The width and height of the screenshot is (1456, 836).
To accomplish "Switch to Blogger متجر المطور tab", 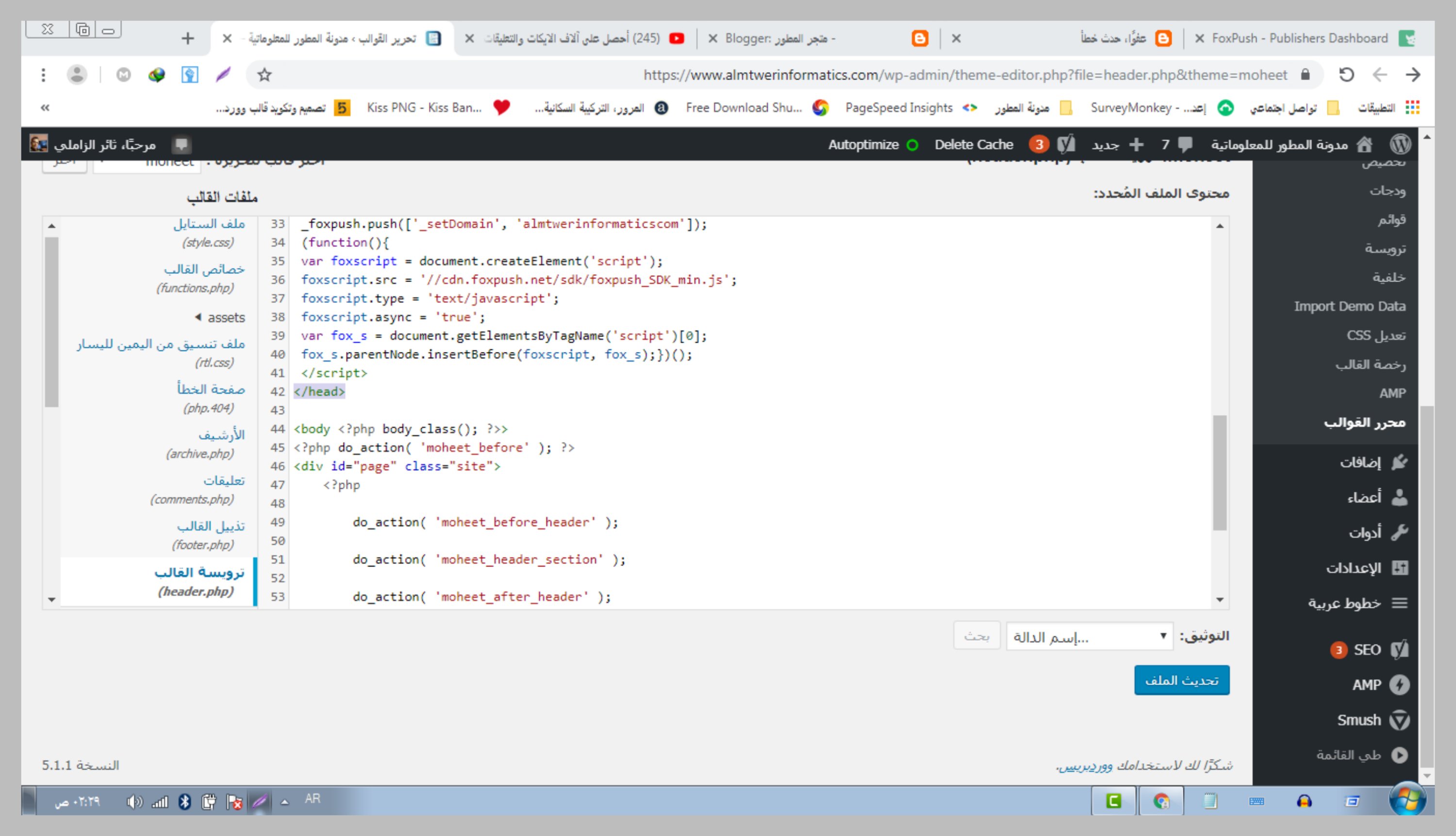I will point(818,38).
